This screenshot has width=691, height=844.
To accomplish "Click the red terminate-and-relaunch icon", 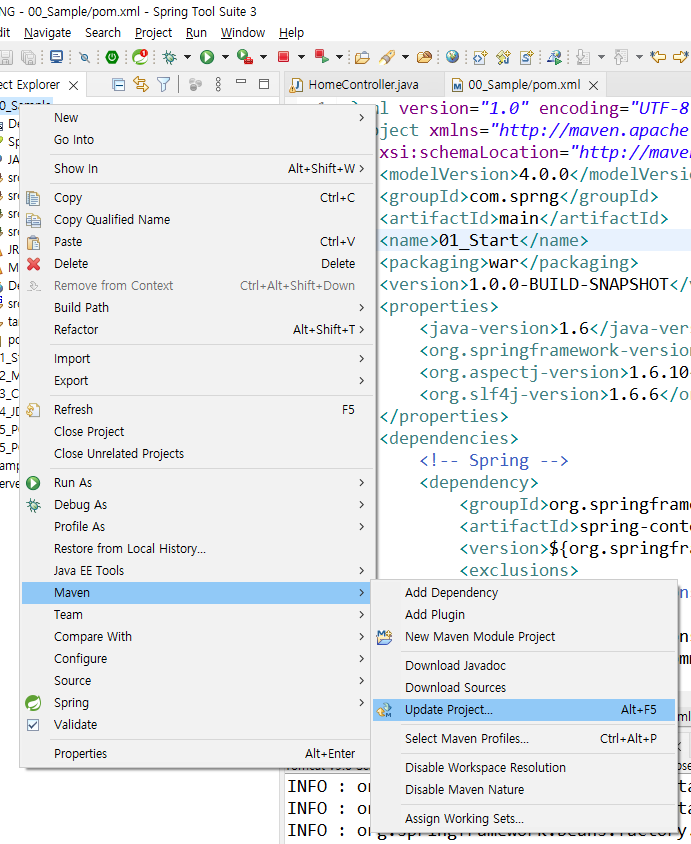I will 322,57.
